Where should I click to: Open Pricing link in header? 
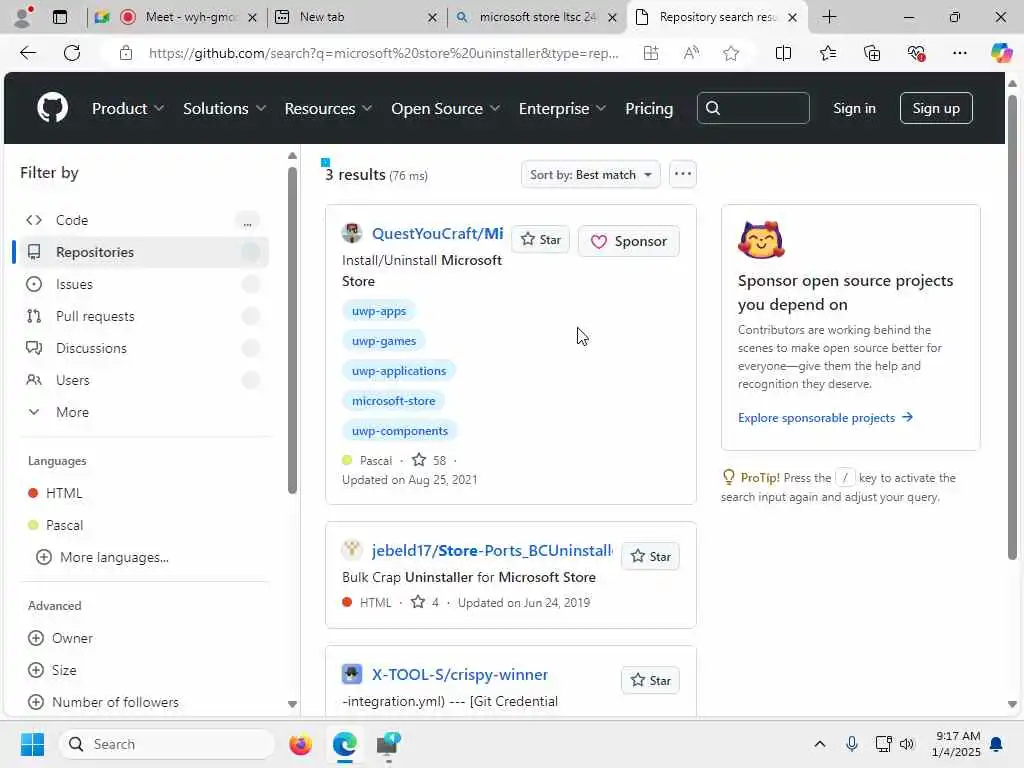(648, 108)
